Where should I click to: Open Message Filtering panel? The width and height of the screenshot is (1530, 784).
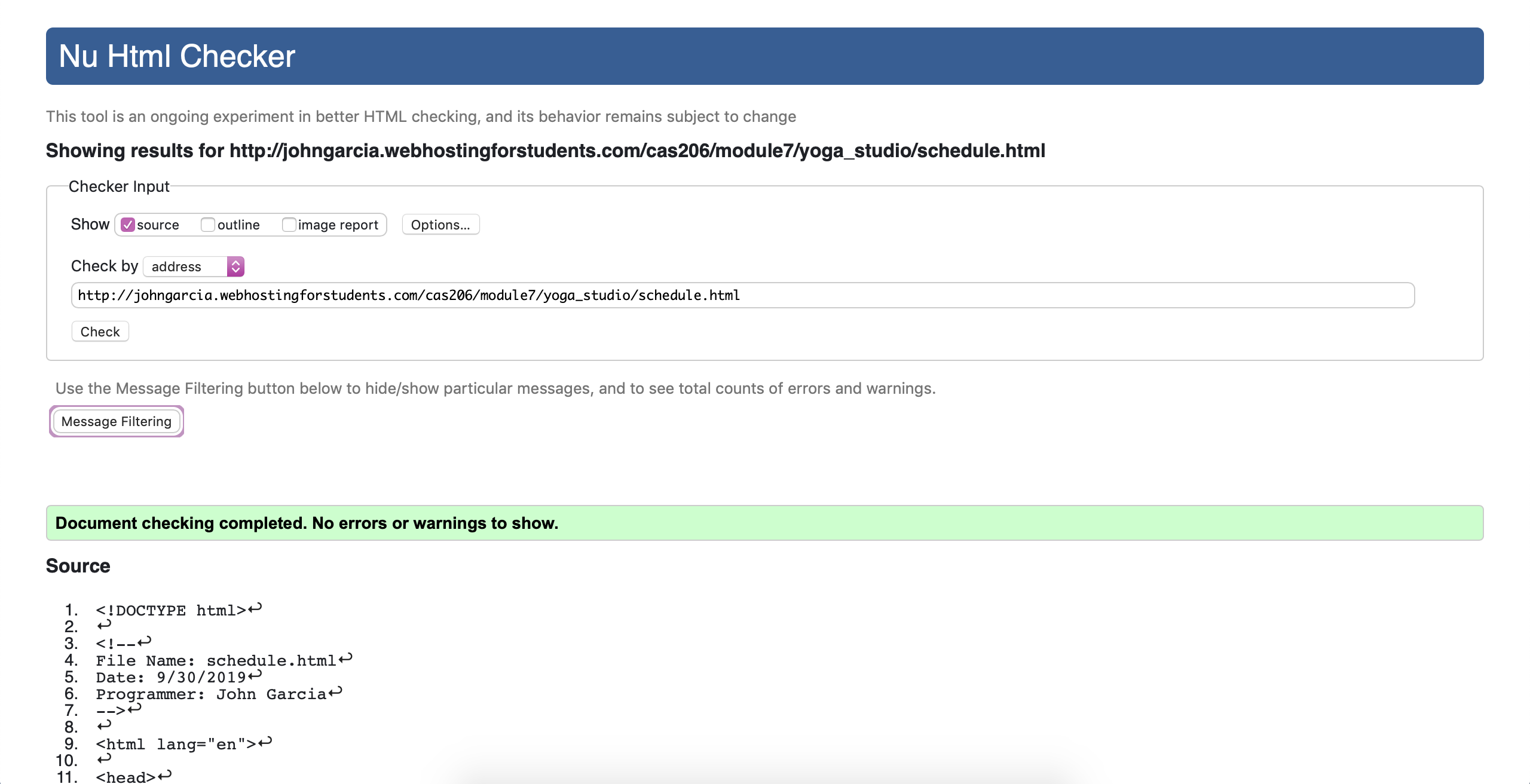click(x=117, y=421)
